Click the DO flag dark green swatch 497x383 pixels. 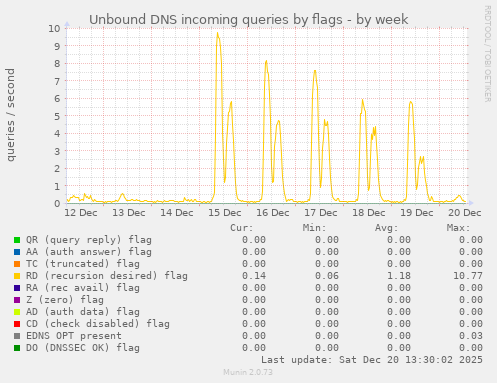tap(17, 348)
